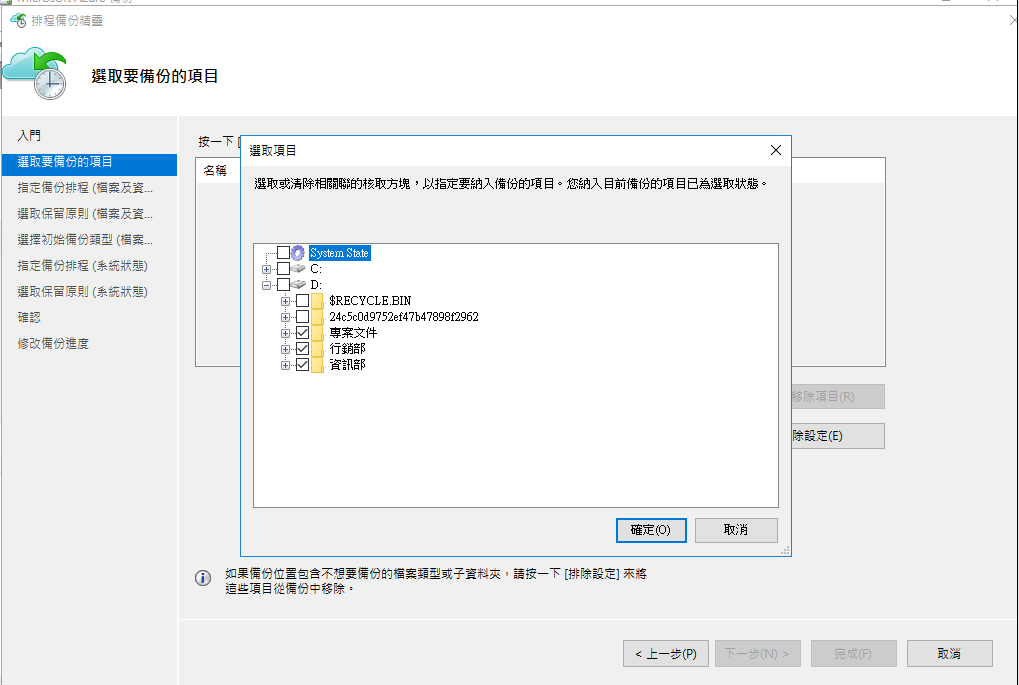Close the 選取項目 dialog with X
The image size is (1019, 685).
(775, 151)
